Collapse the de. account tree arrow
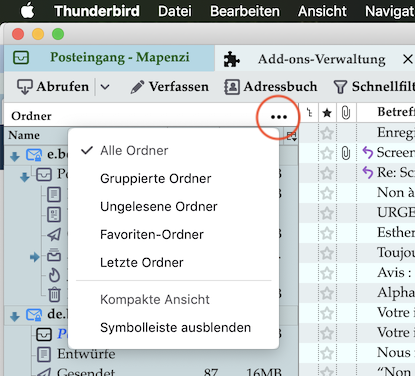This screenshot has height=376, width=415. pos(14,316)
